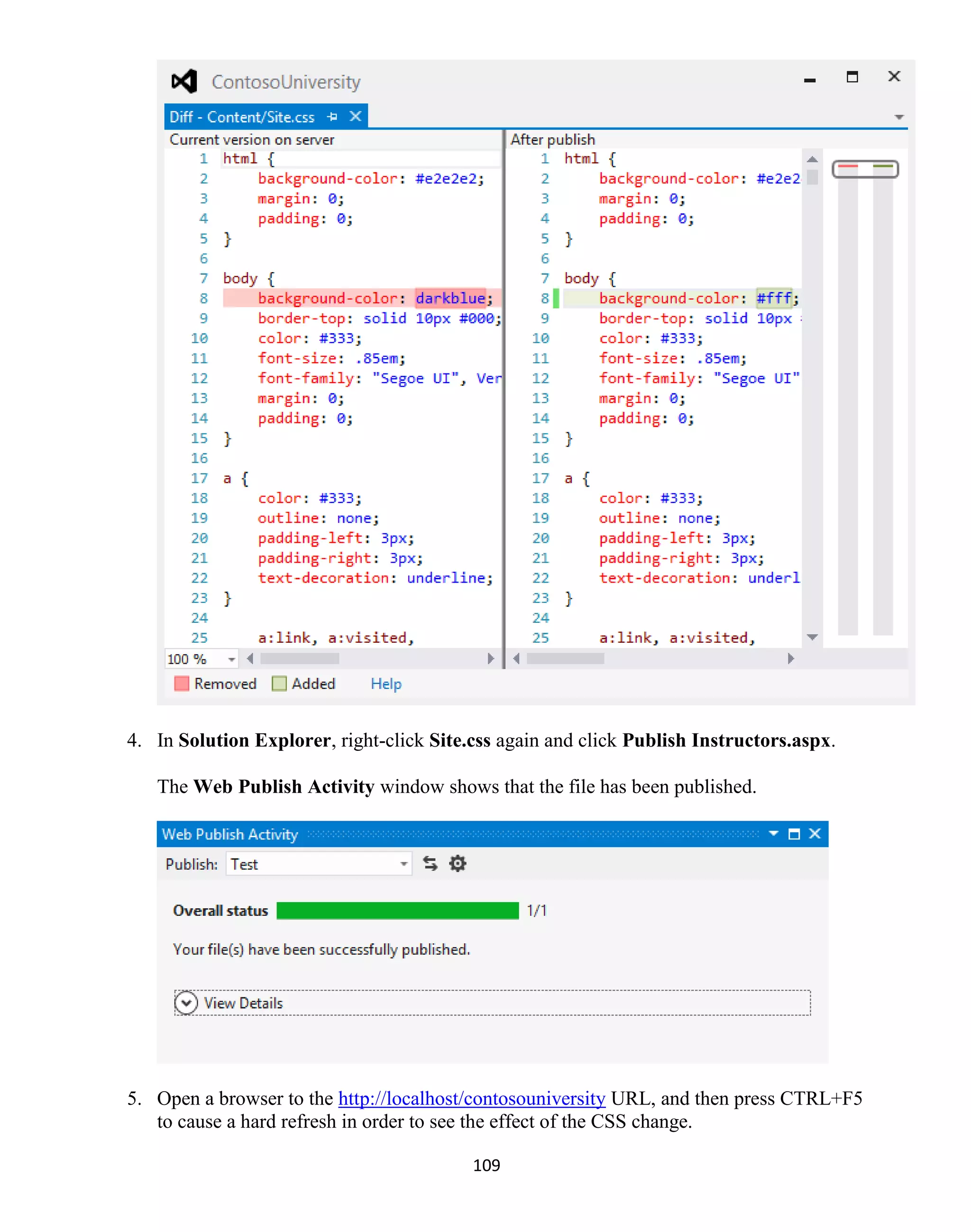Click 'text-decoration: underline;' line 22 in server pane
Image resolution: width=971 pixels, height=1232 pixels.
[375, 578]
